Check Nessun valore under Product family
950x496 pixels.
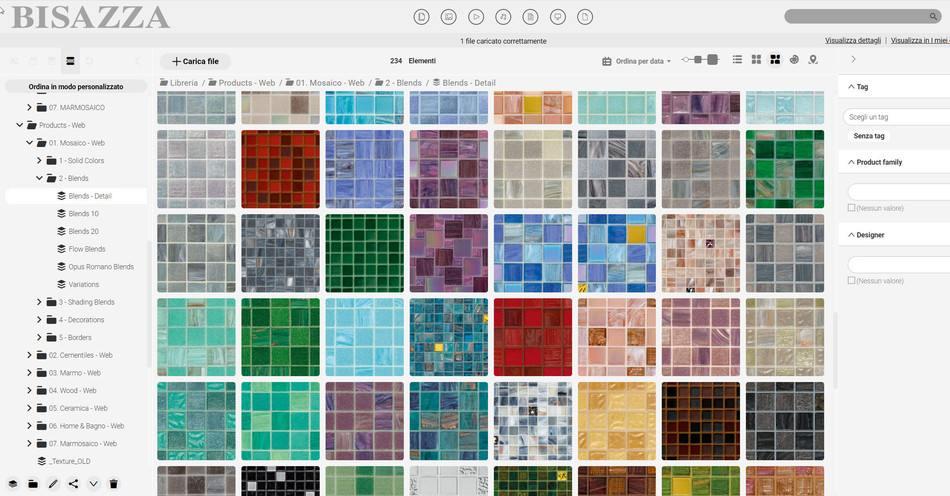[851, 208]
